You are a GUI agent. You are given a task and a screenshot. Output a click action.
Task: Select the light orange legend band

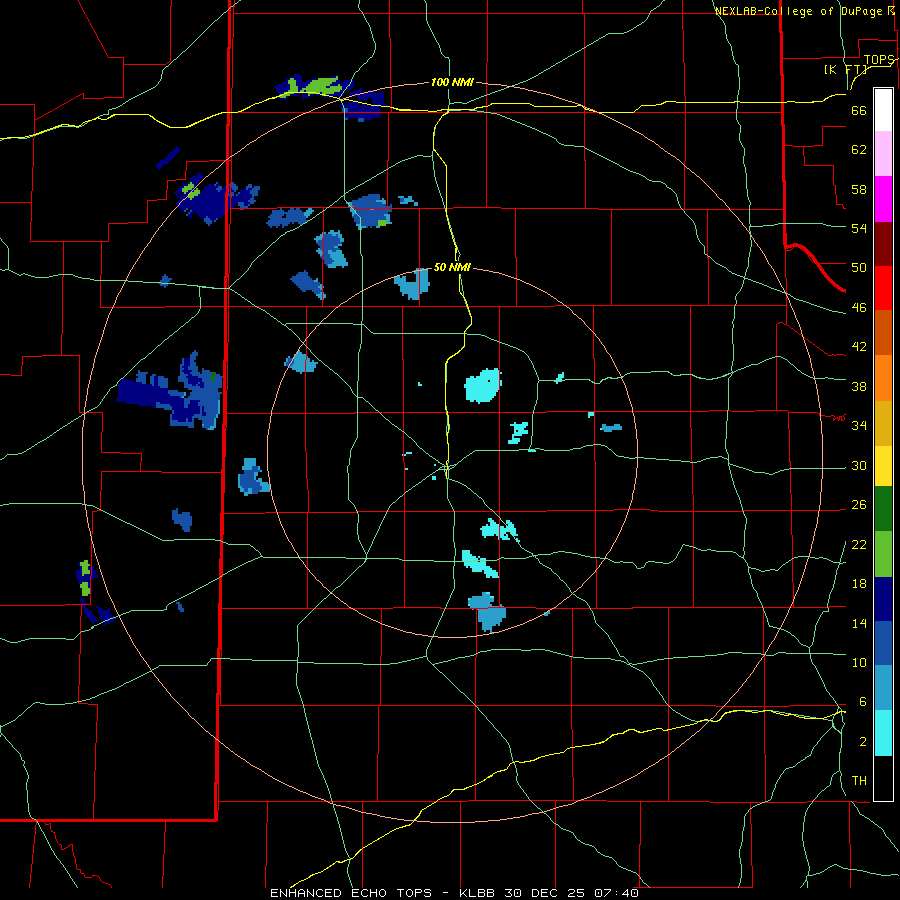coord(883,378)
